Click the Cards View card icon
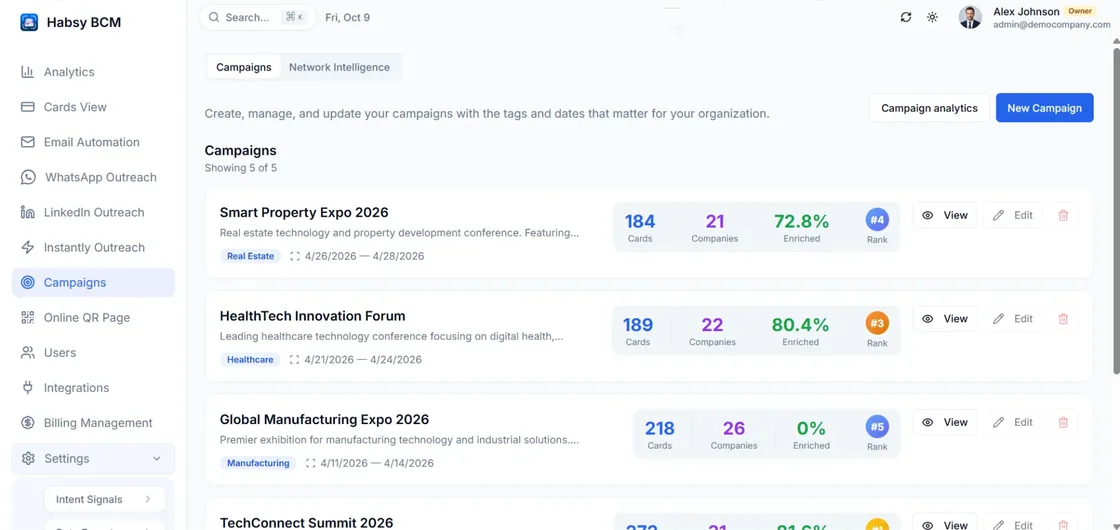 [28, 107]
